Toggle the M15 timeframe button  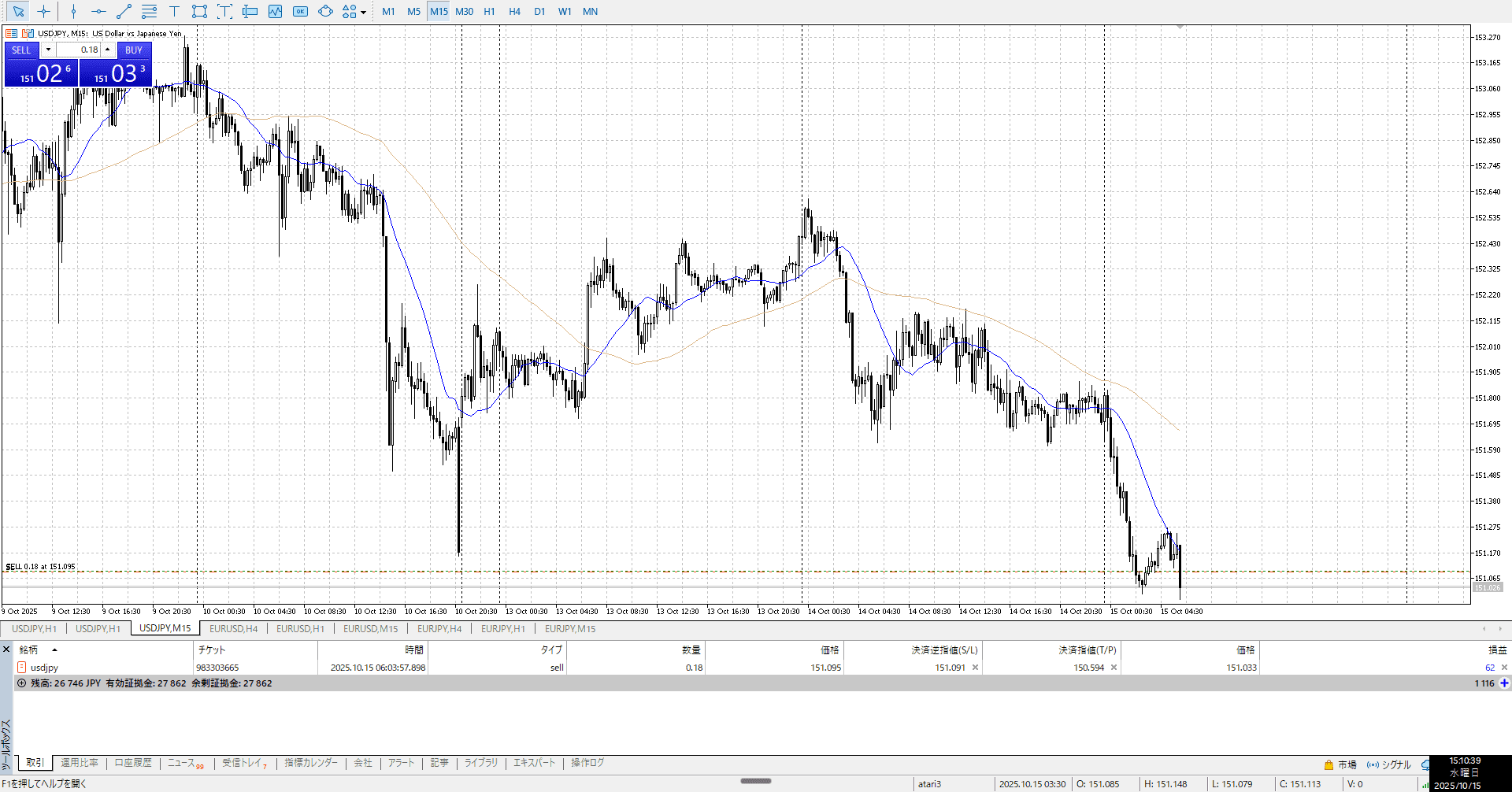click(439, 11)
